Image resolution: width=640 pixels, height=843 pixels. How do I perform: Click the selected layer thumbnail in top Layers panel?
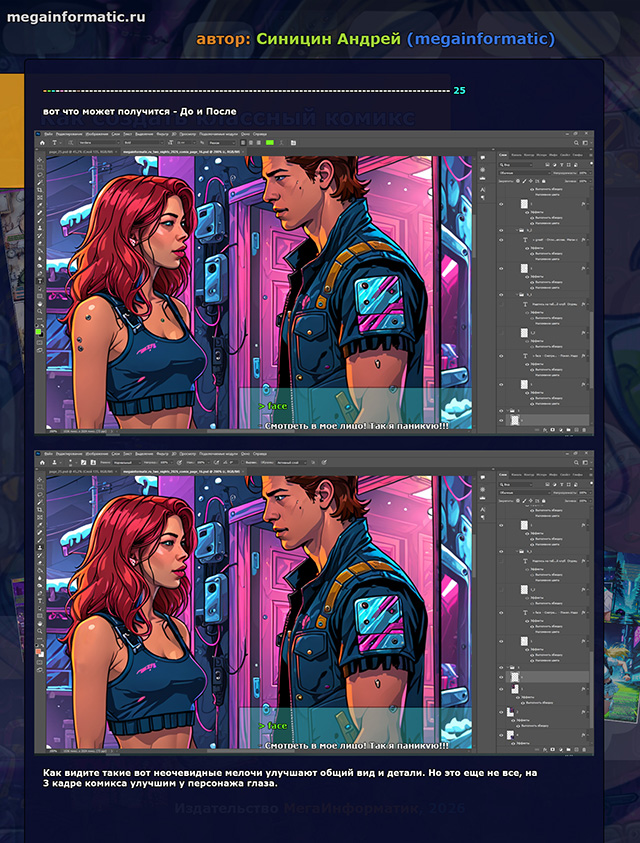pos(515,420)
